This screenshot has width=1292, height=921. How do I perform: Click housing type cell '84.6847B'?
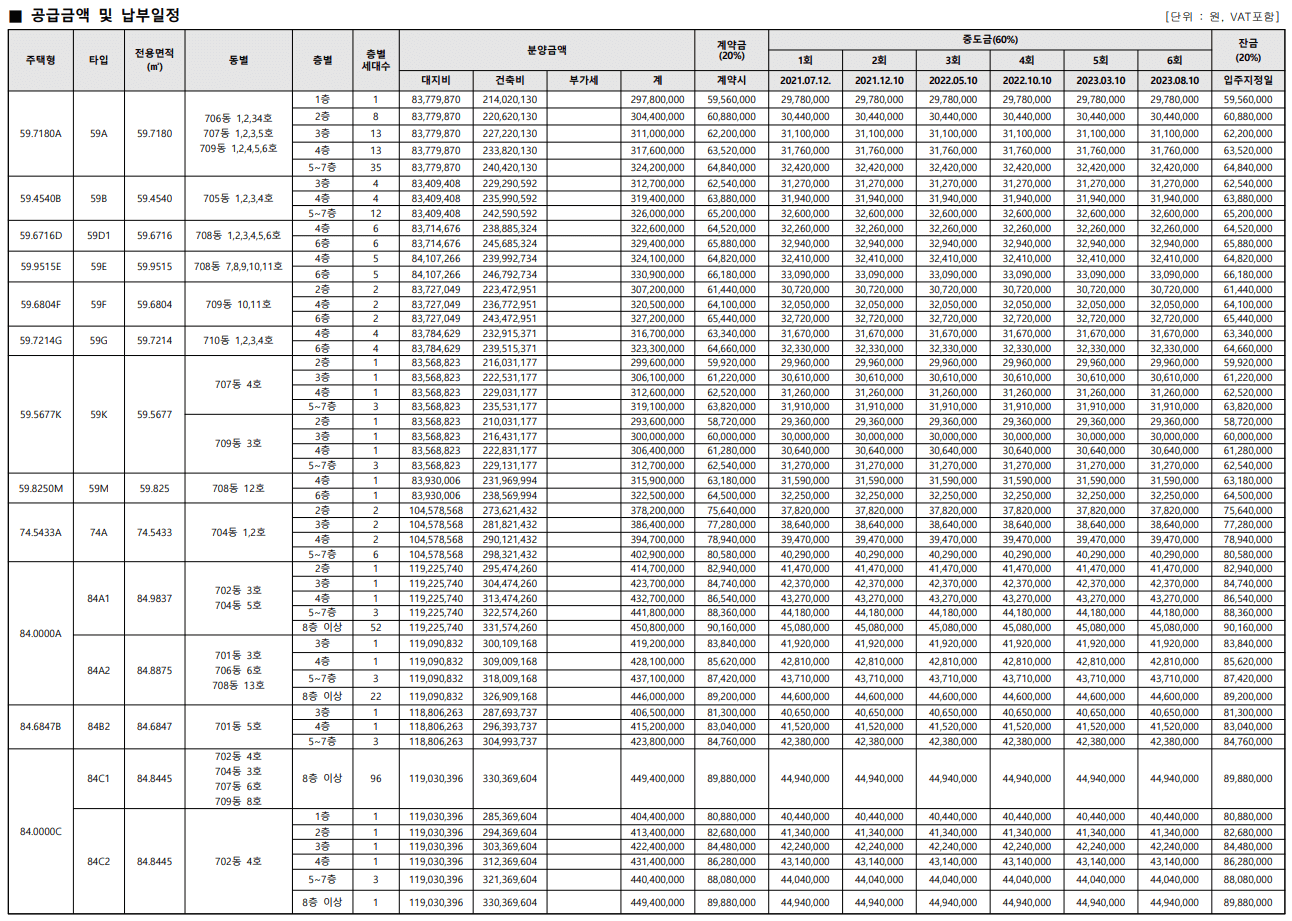[x=41, y=726]
